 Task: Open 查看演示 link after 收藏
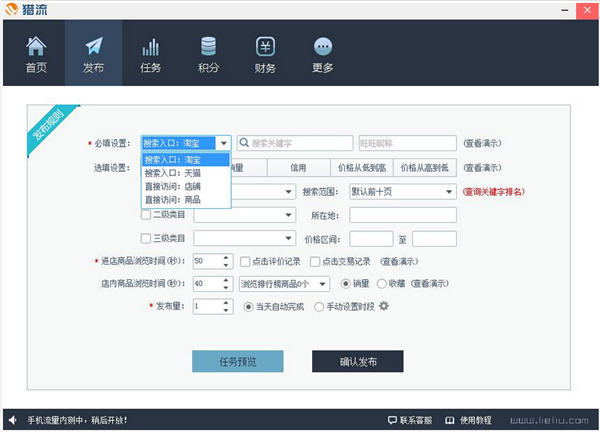pyautogui.click(x=430, y=283)
